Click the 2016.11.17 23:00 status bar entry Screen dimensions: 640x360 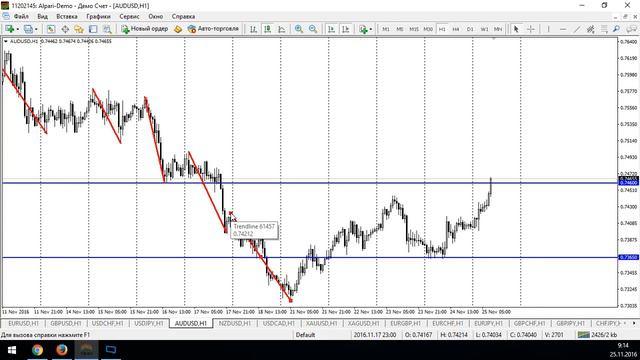[375, 335]
